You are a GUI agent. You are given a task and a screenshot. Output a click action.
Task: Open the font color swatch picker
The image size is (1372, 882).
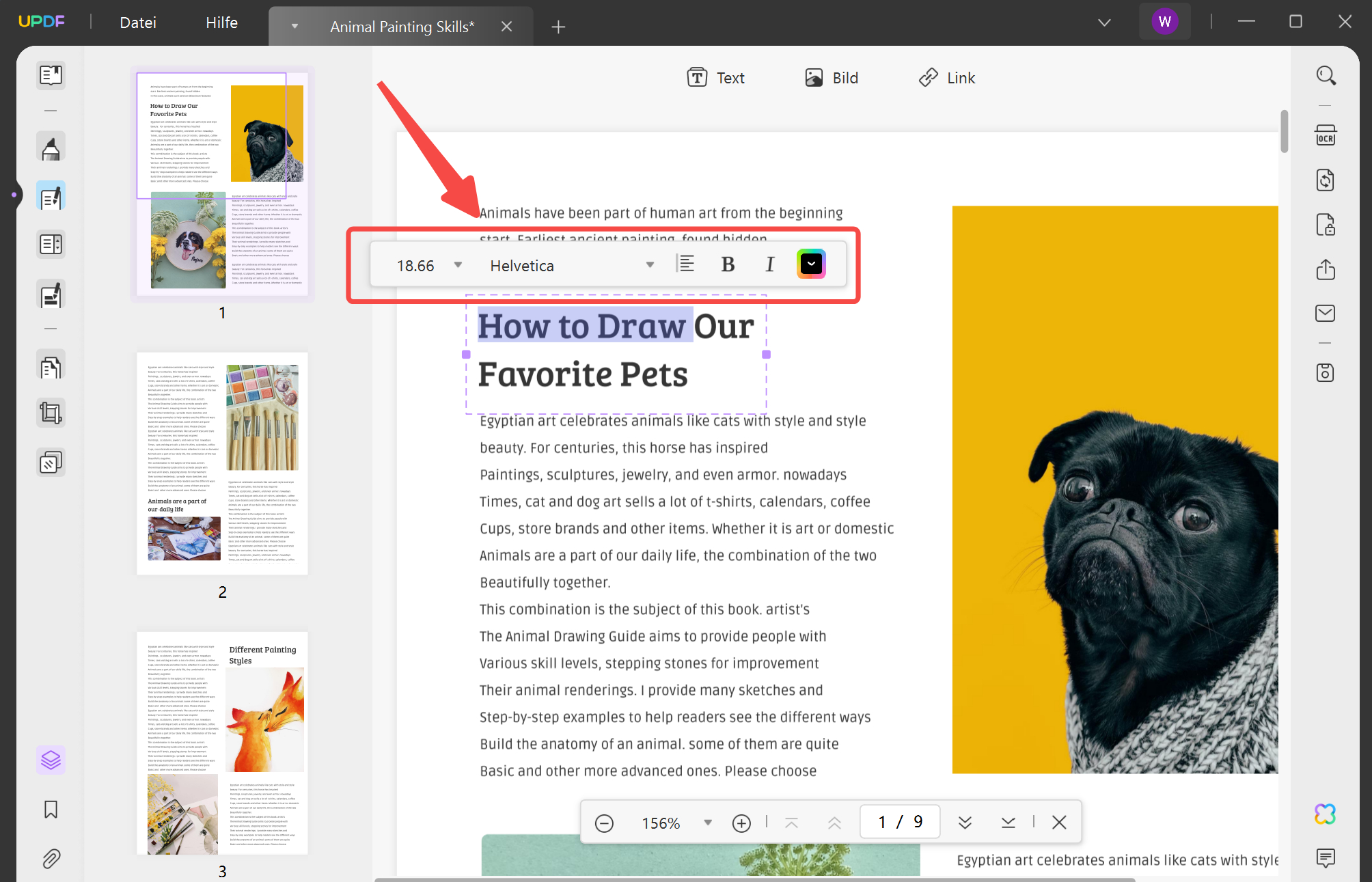tap(810, 264)
